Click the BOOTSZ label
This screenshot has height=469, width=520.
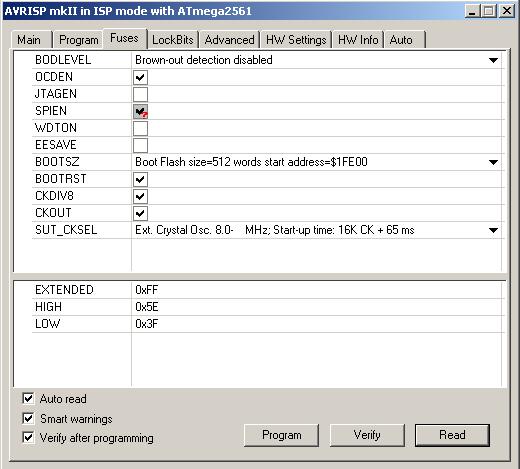pyautogui.click(x=57, y=162)
